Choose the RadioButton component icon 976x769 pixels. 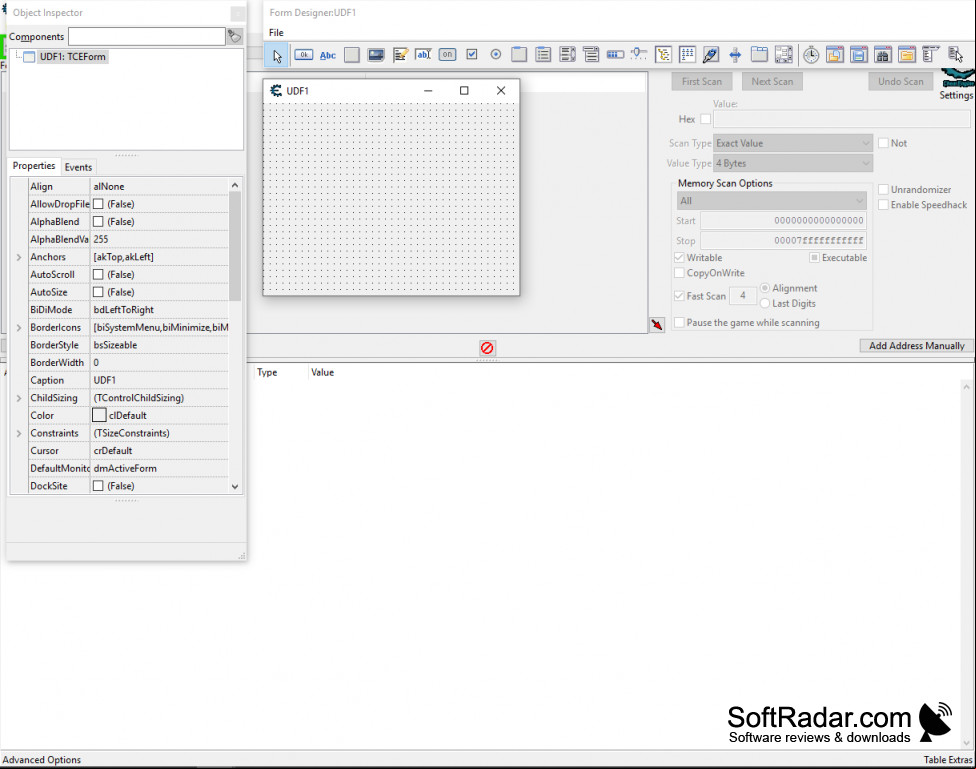495,55
